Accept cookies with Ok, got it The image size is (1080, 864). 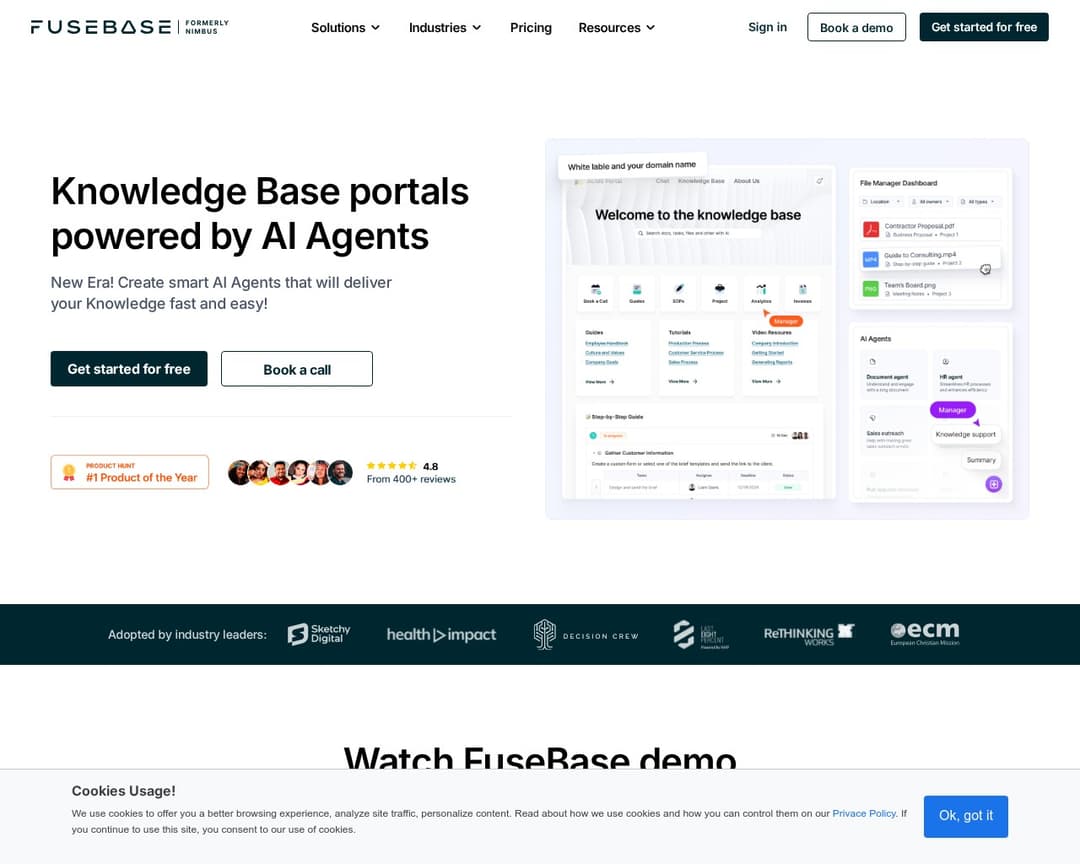(966, 816)
